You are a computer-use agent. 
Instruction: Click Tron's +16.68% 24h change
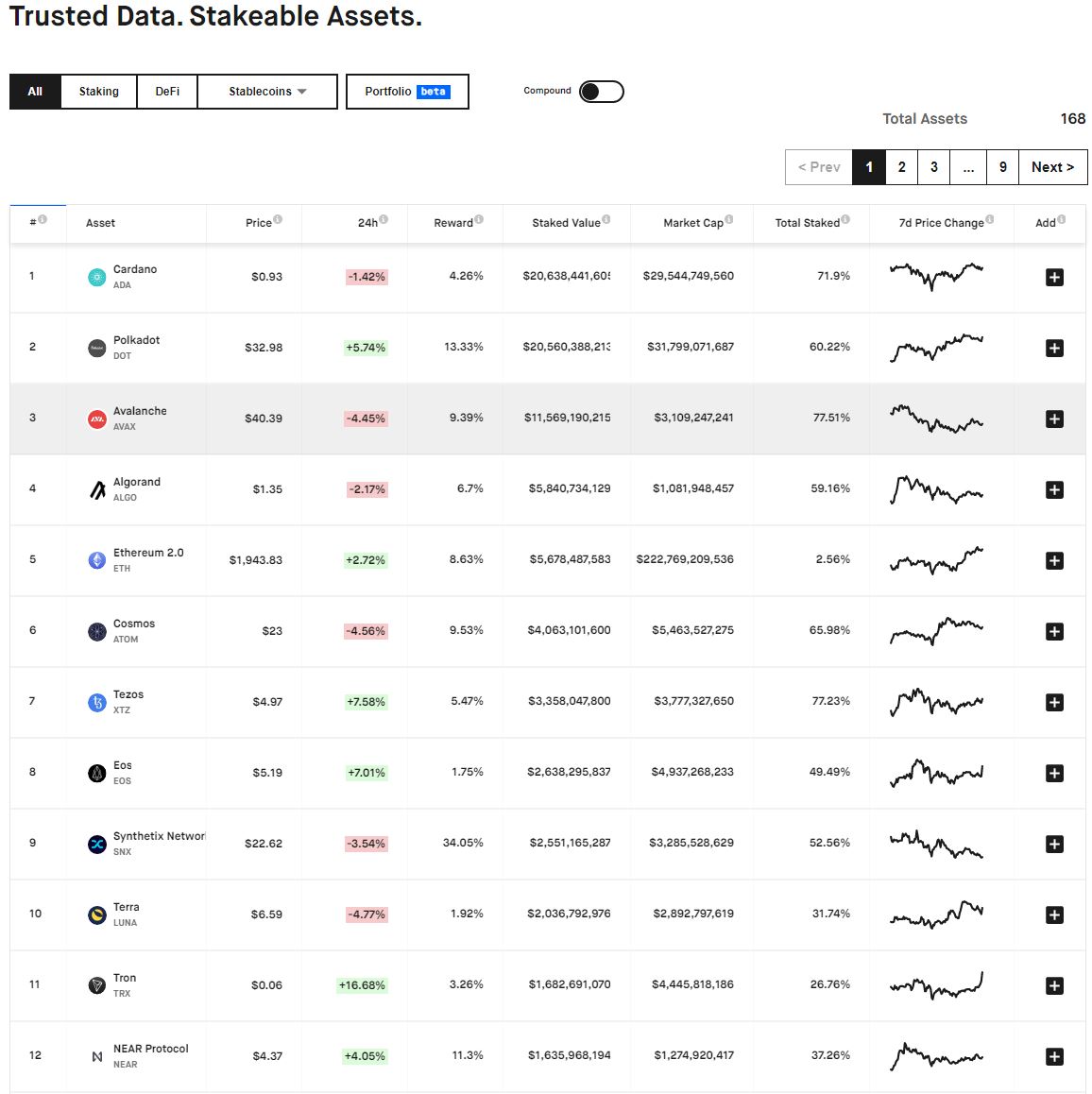[362, 985]
